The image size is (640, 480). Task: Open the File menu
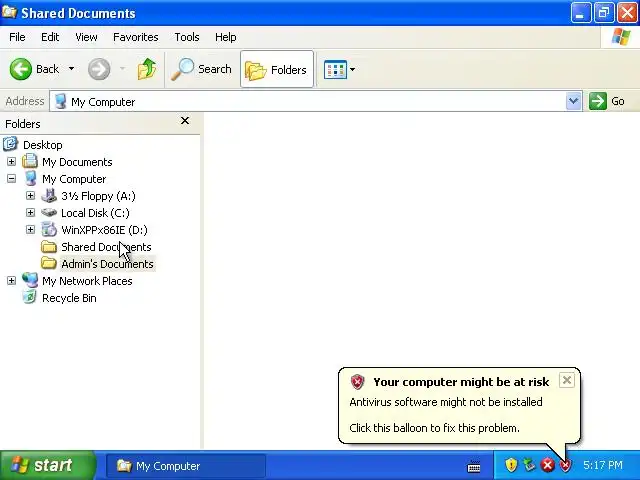17,37
